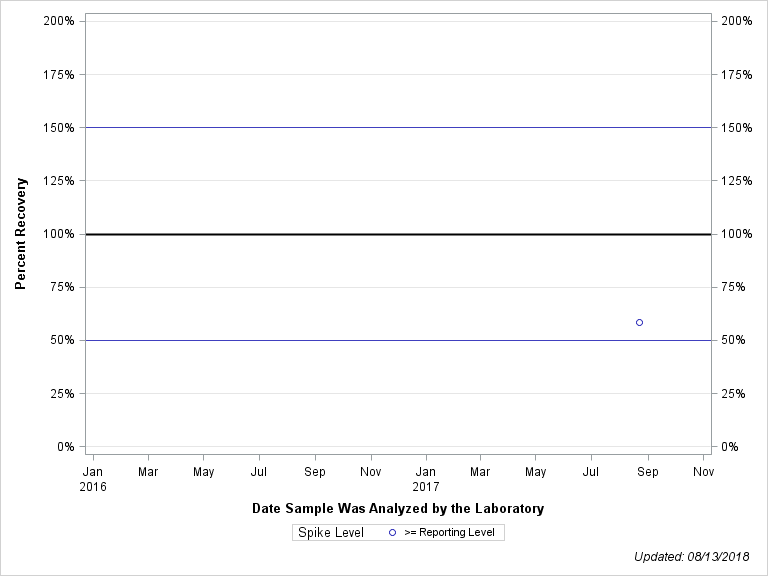Image resolution: width=768 pixels, height=576 pixels.
Task: Click the left axis '200%' label
Action: pos(59,21)
